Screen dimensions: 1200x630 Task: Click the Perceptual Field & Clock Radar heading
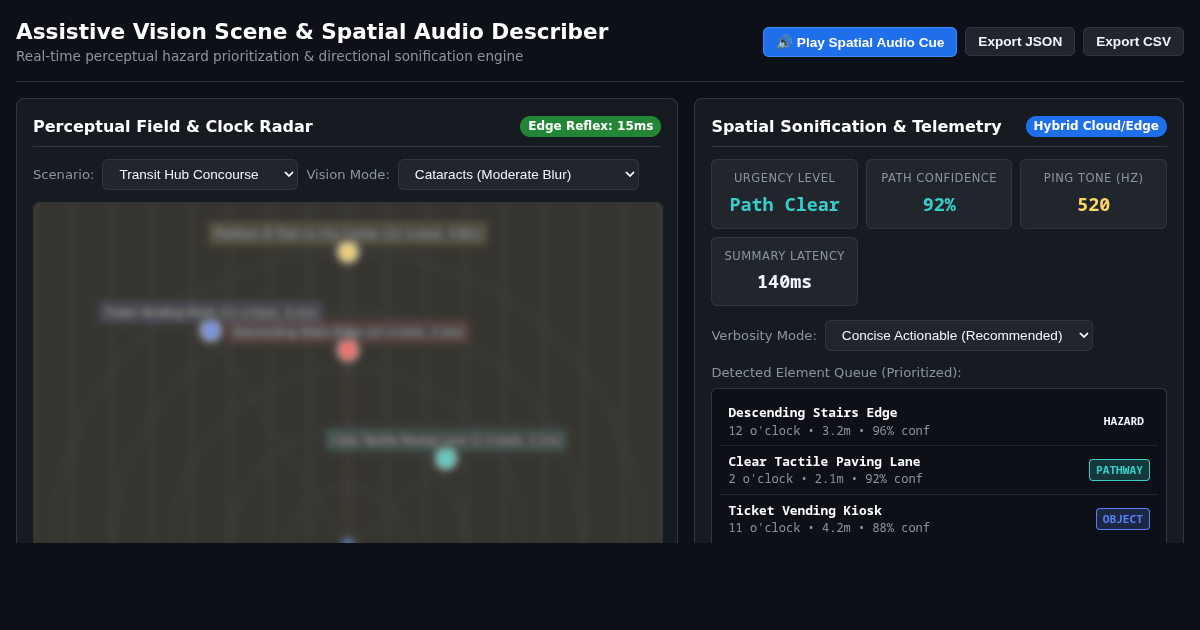pos(173,126)
